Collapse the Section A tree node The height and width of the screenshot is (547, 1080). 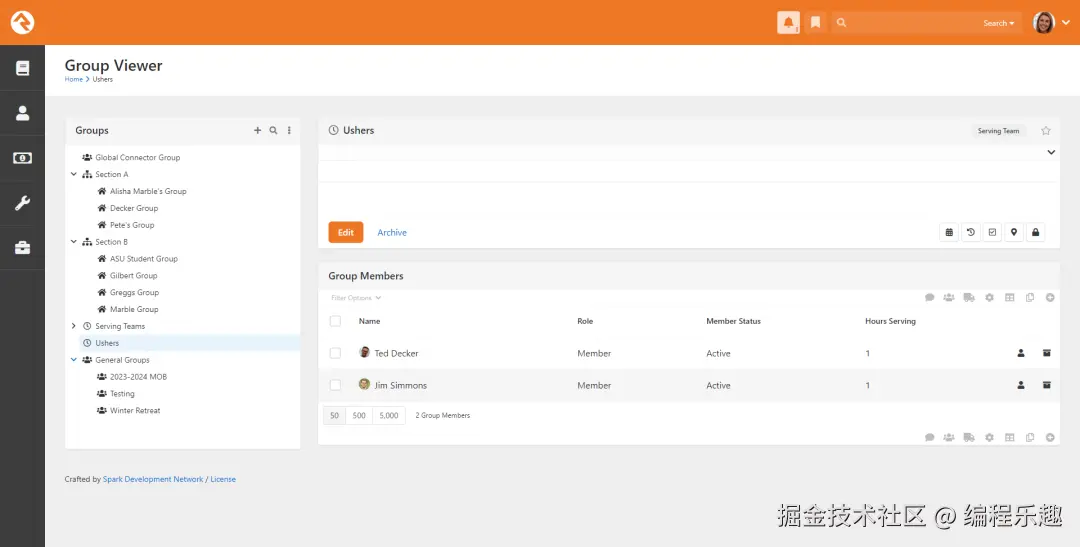(74, 174)
